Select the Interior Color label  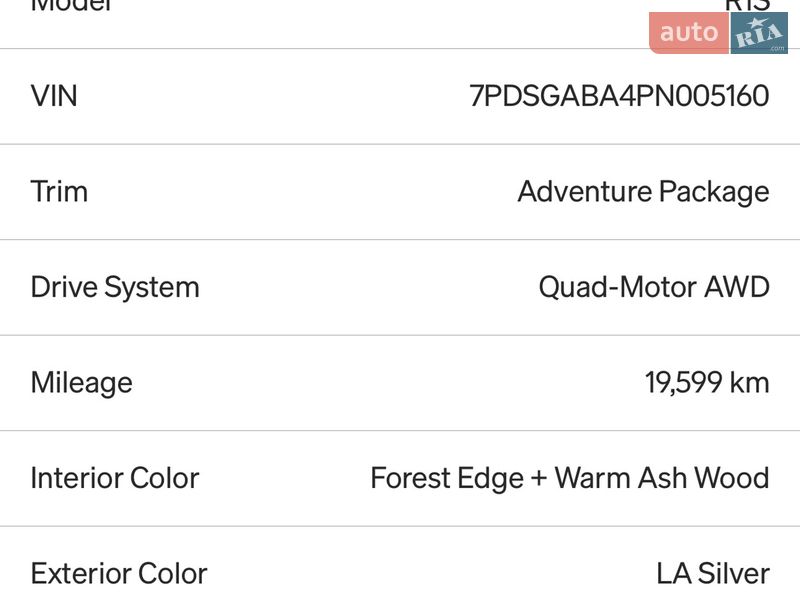[x=115, y=478]
